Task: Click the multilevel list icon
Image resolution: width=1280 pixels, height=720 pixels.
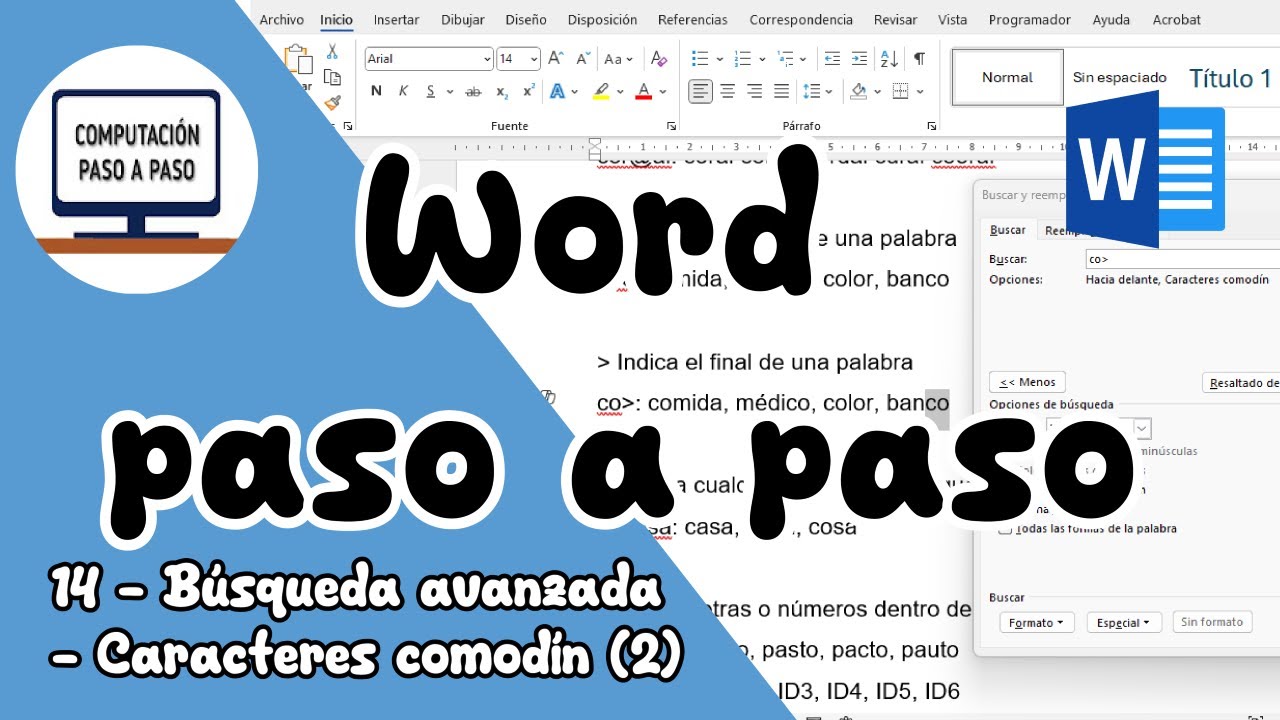Action: 785,59
